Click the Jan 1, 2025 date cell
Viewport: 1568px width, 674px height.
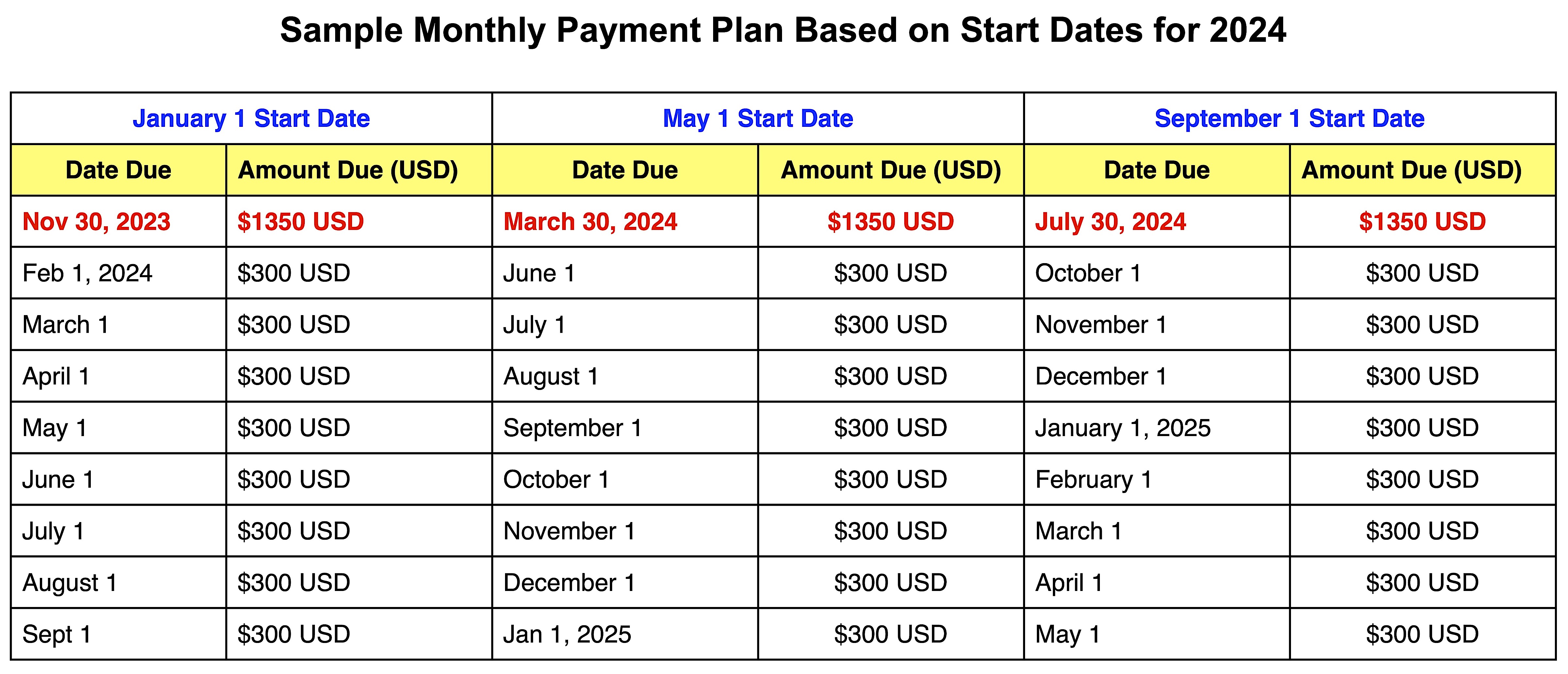(567, 634)
